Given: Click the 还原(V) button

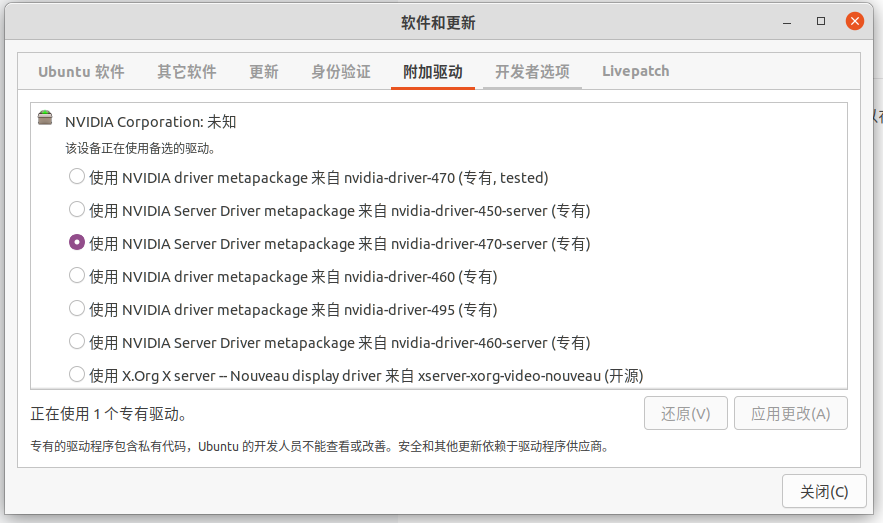Looking at the screenshot, I should [686, 413].
